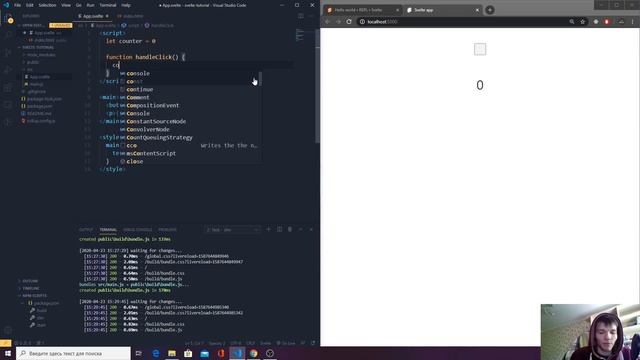Open the Help menu
The width and height of the screenshot is (640, 360).
pos(126,5)
